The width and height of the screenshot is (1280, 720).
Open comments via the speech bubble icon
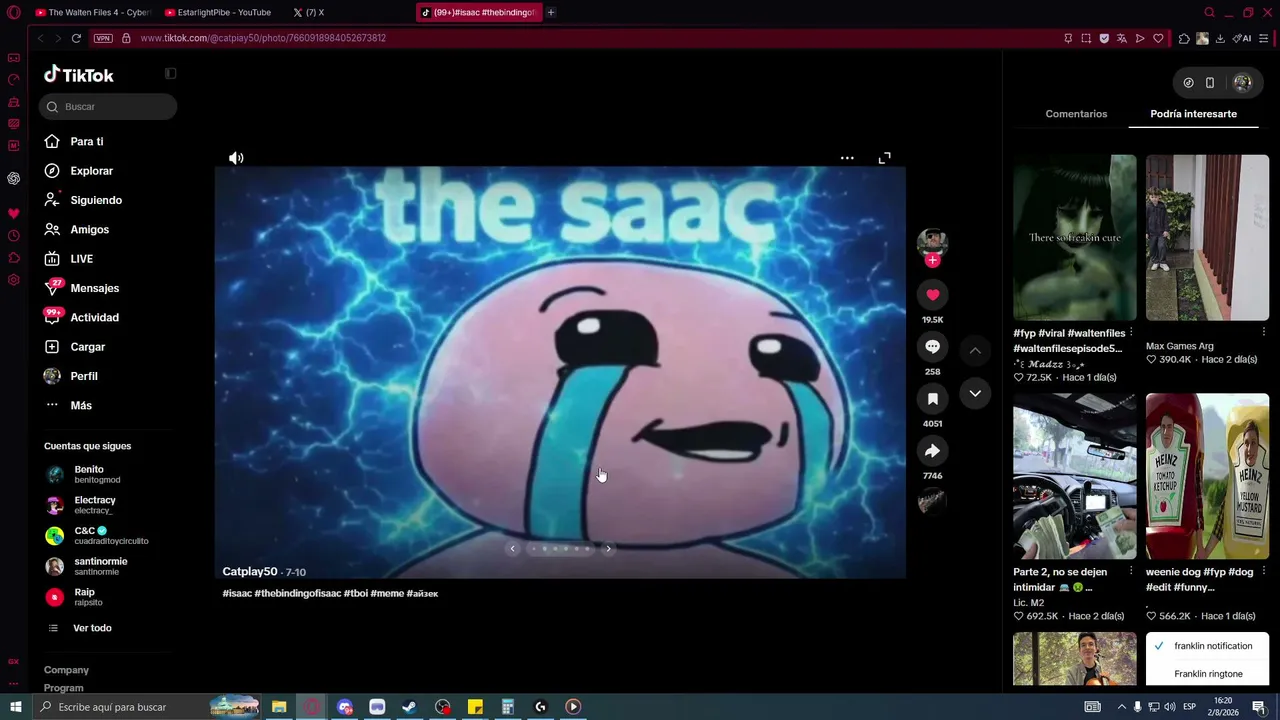coord(932,347)
